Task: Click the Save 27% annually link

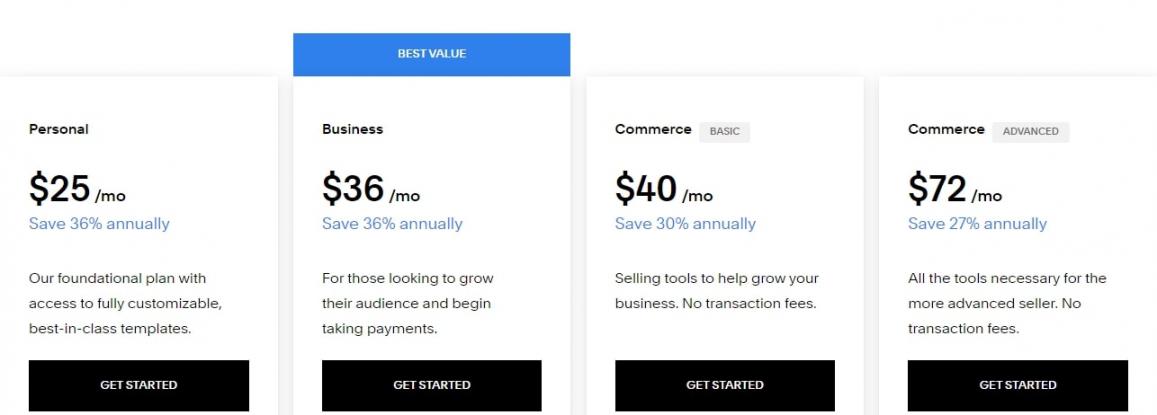Action: tap(977, 224)
